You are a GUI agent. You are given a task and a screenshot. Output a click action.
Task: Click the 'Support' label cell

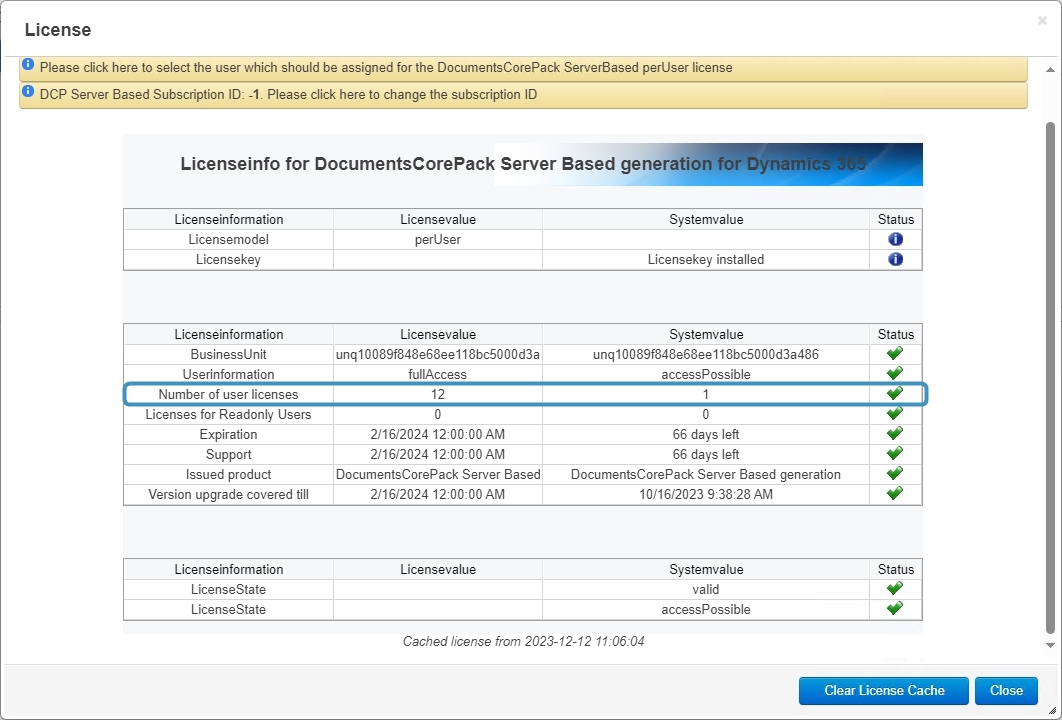coord(228,454)
